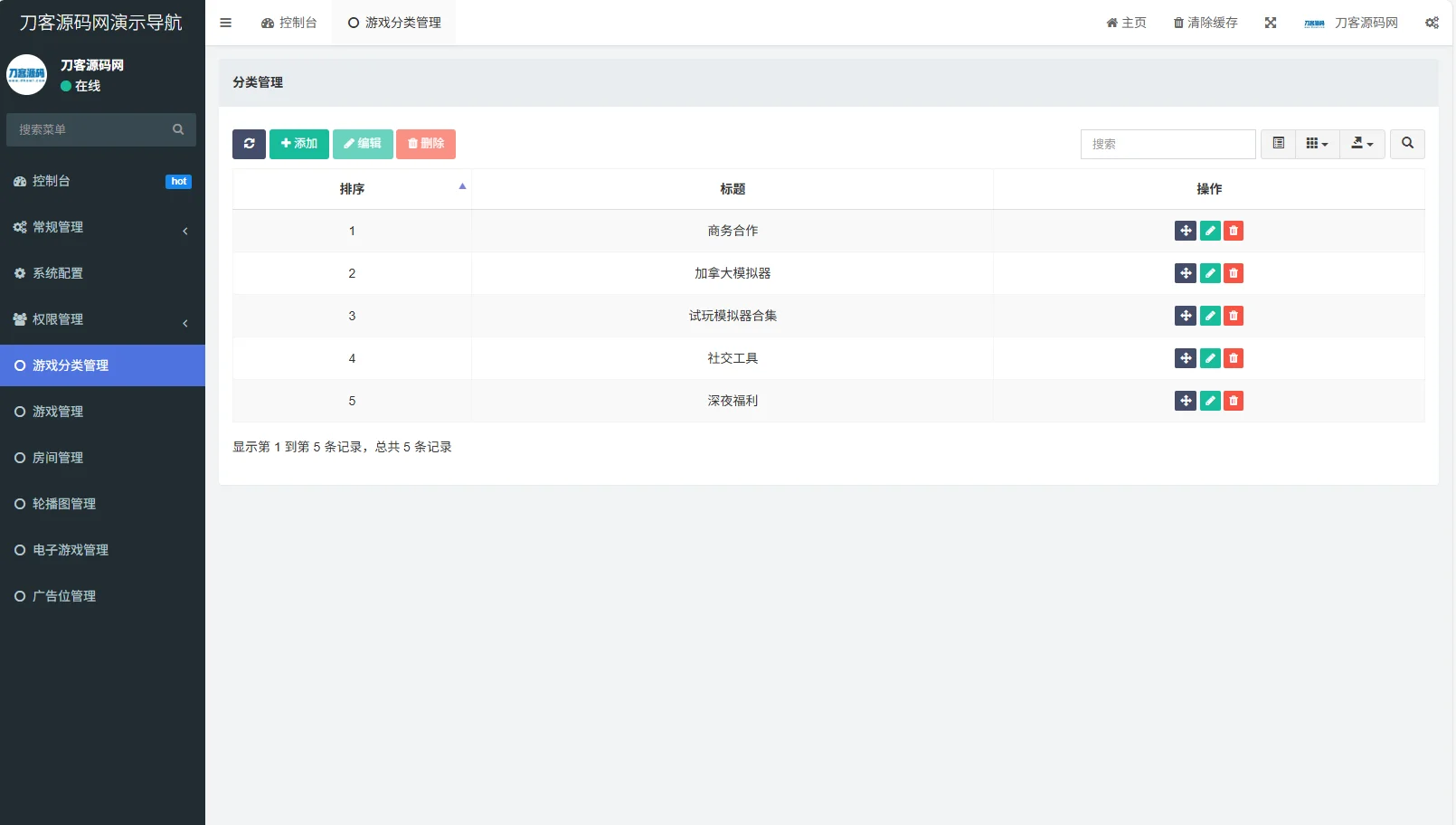Screen dimensions: 1456x825
Task: Click the 主页 link in the top bar
Action: tap(1126, 23)
